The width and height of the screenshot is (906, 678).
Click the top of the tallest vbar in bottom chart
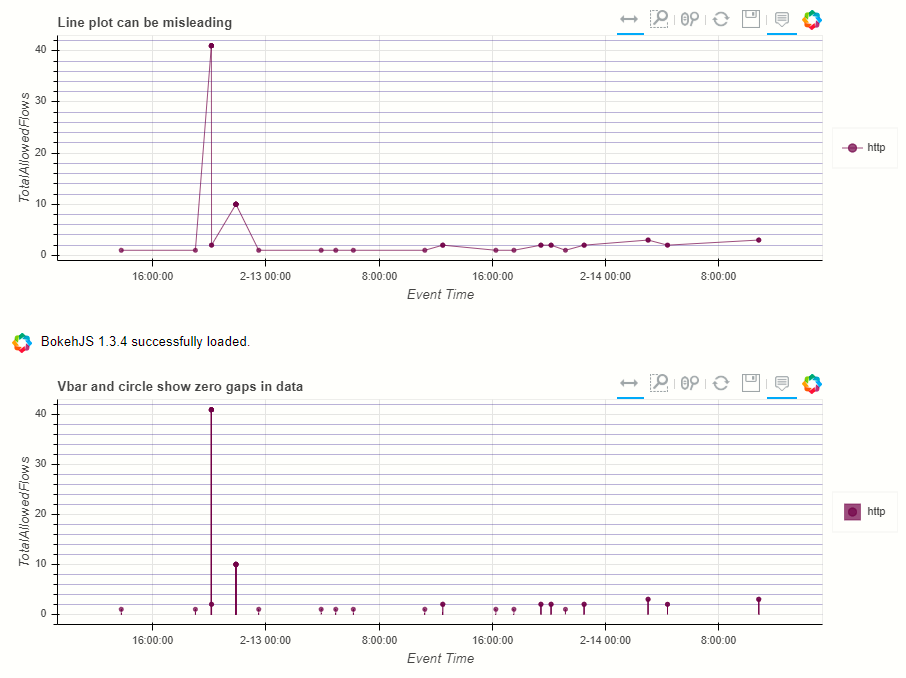(x=211, y=410)
